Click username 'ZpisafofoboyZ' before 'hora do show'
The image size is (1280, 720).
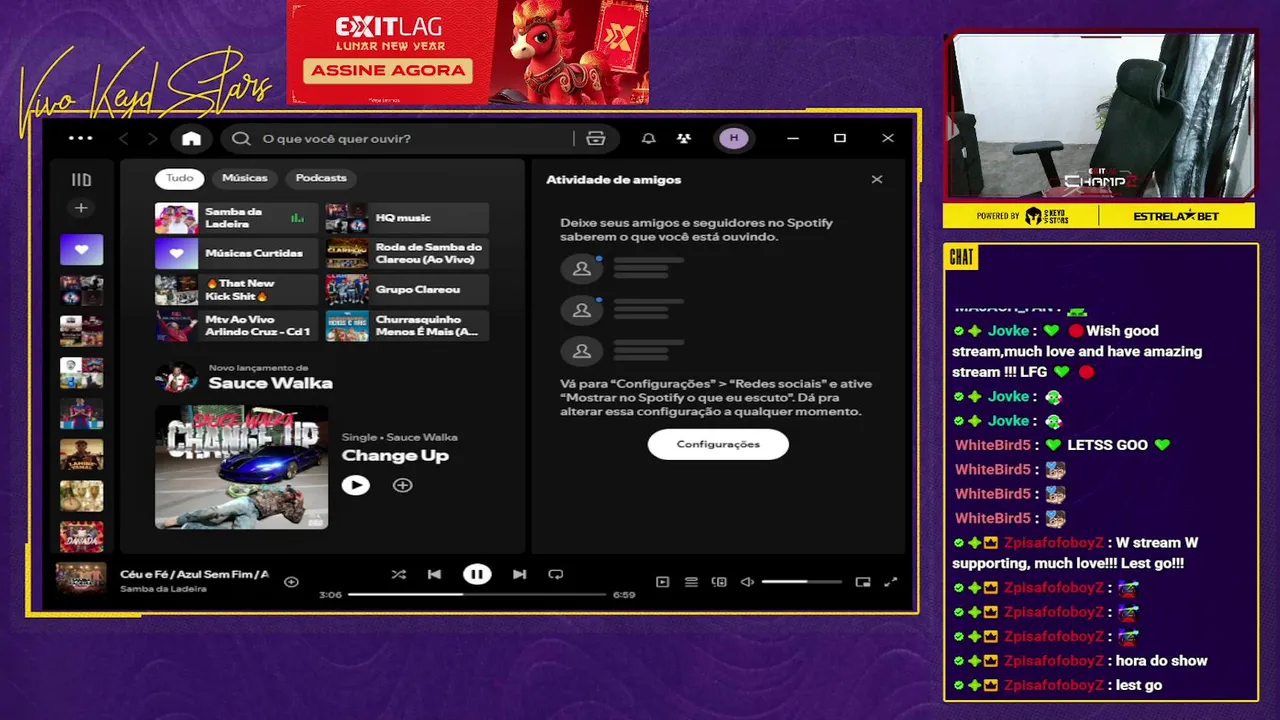(x=1053, y=661)
